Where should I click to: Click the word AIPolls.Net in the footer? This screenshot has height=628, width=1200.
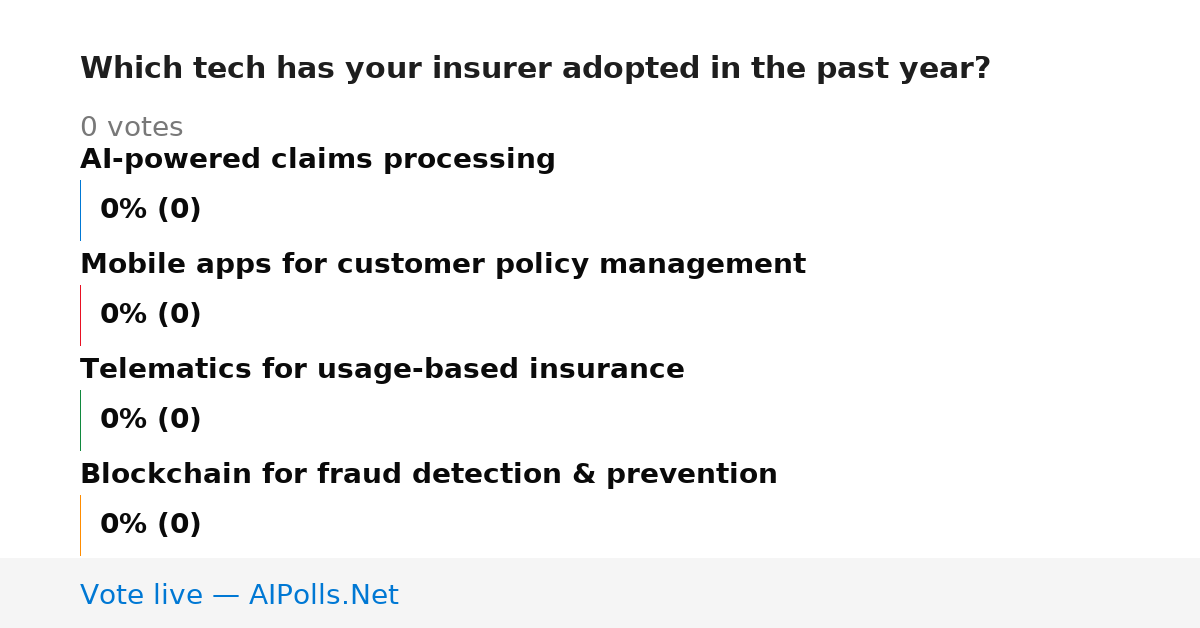pyautogui.click(x=323, y=595)
